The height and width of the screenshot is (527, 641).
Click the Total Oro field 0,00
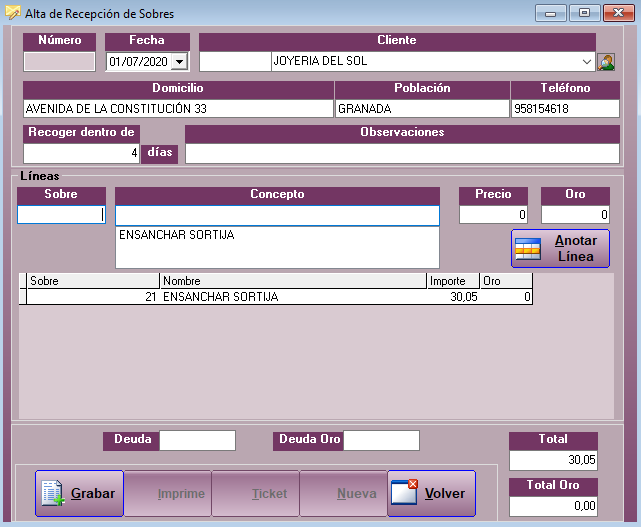pos(554,506)
